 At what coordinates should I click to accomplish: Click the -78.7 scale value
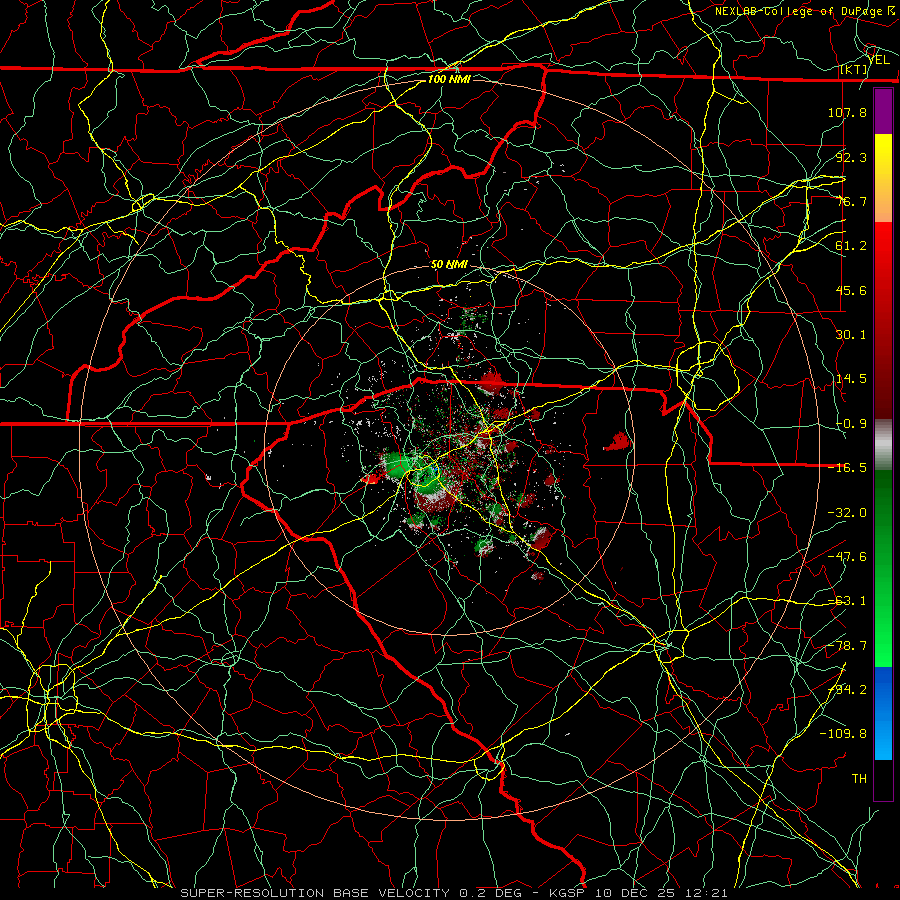click(847, 646)
